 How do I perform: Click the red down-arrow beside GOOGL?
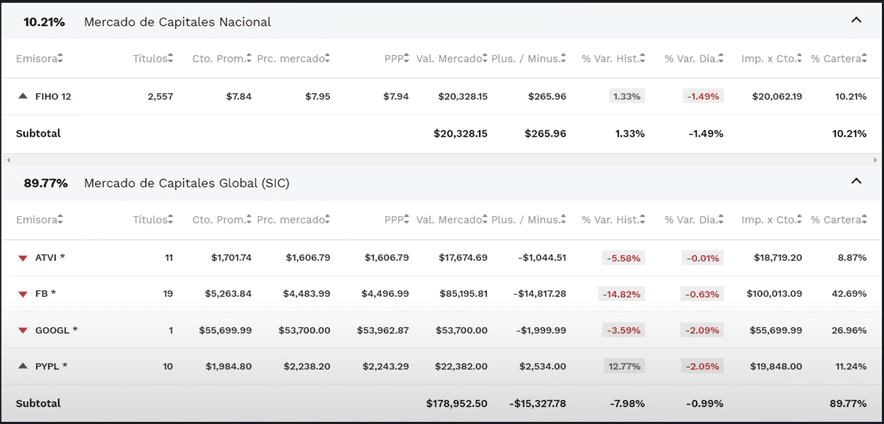click(23, 330)
